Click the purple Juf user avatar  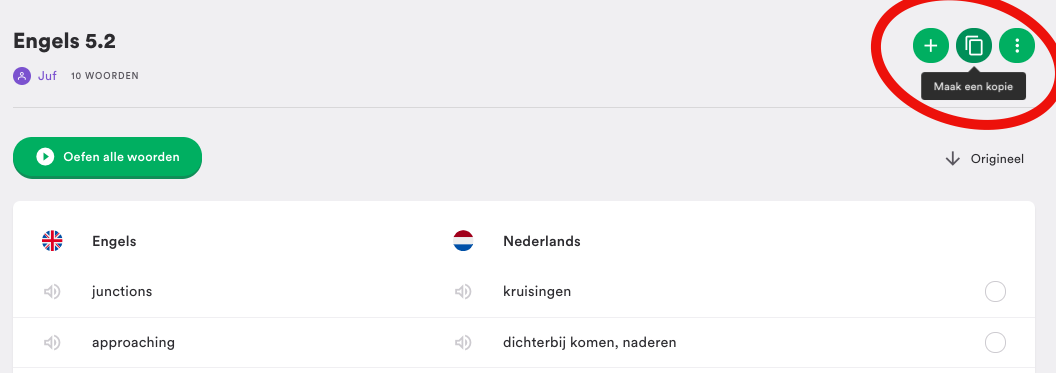tap(22, 75)
